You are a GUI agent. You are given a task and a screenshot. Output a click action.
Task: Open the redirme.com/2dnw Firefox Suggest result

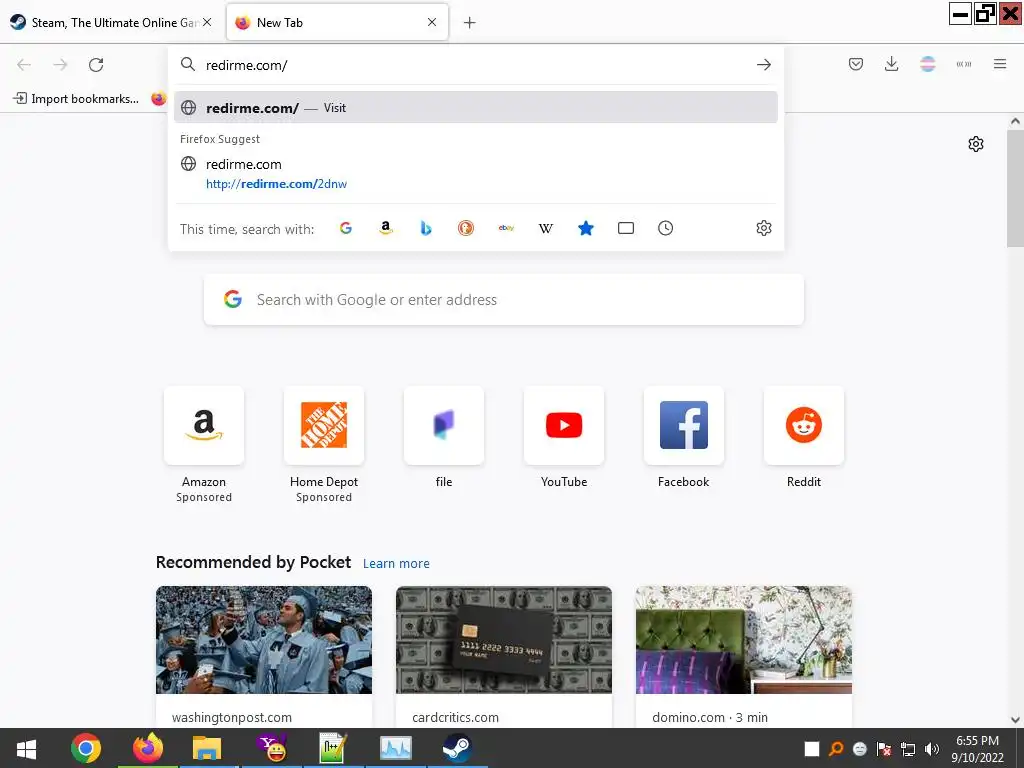click(x=475, y=174)
